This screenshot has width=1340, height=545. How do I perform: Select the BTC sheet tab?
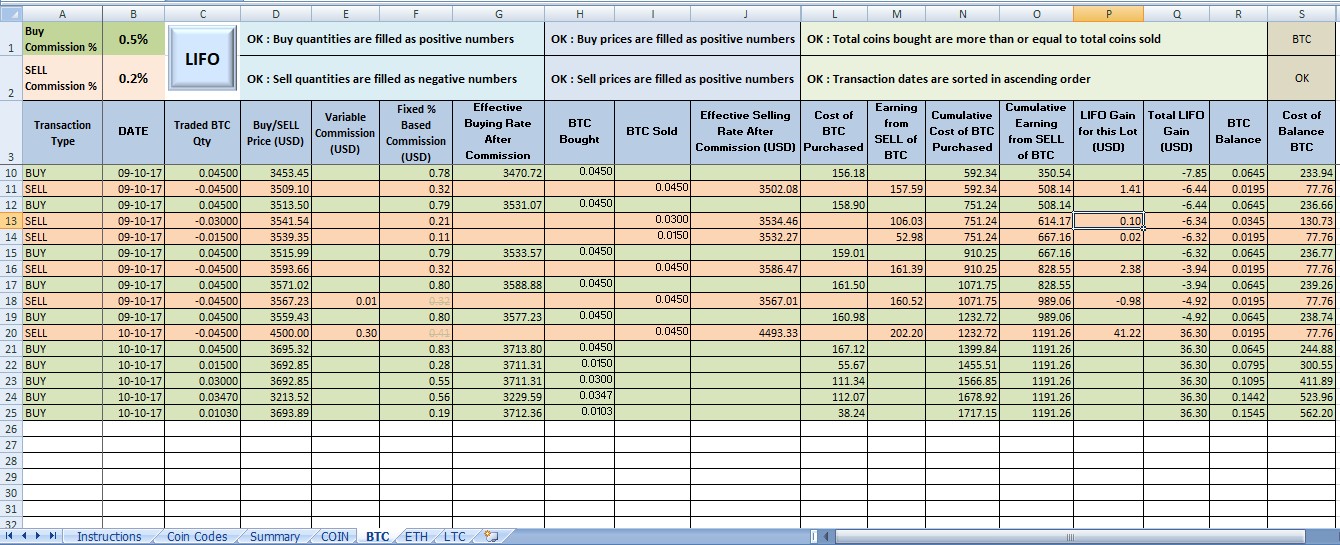pyautogui.click(x=377, y=537)
